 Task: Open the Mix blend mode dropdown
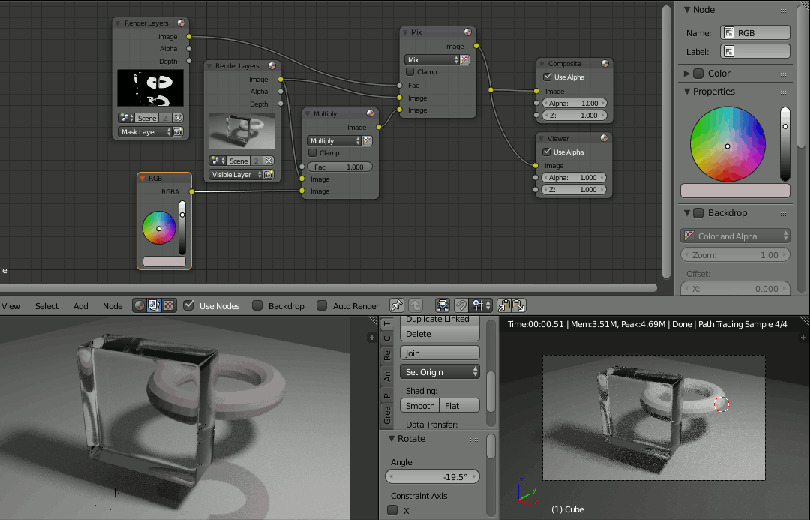tap(431, 59)
